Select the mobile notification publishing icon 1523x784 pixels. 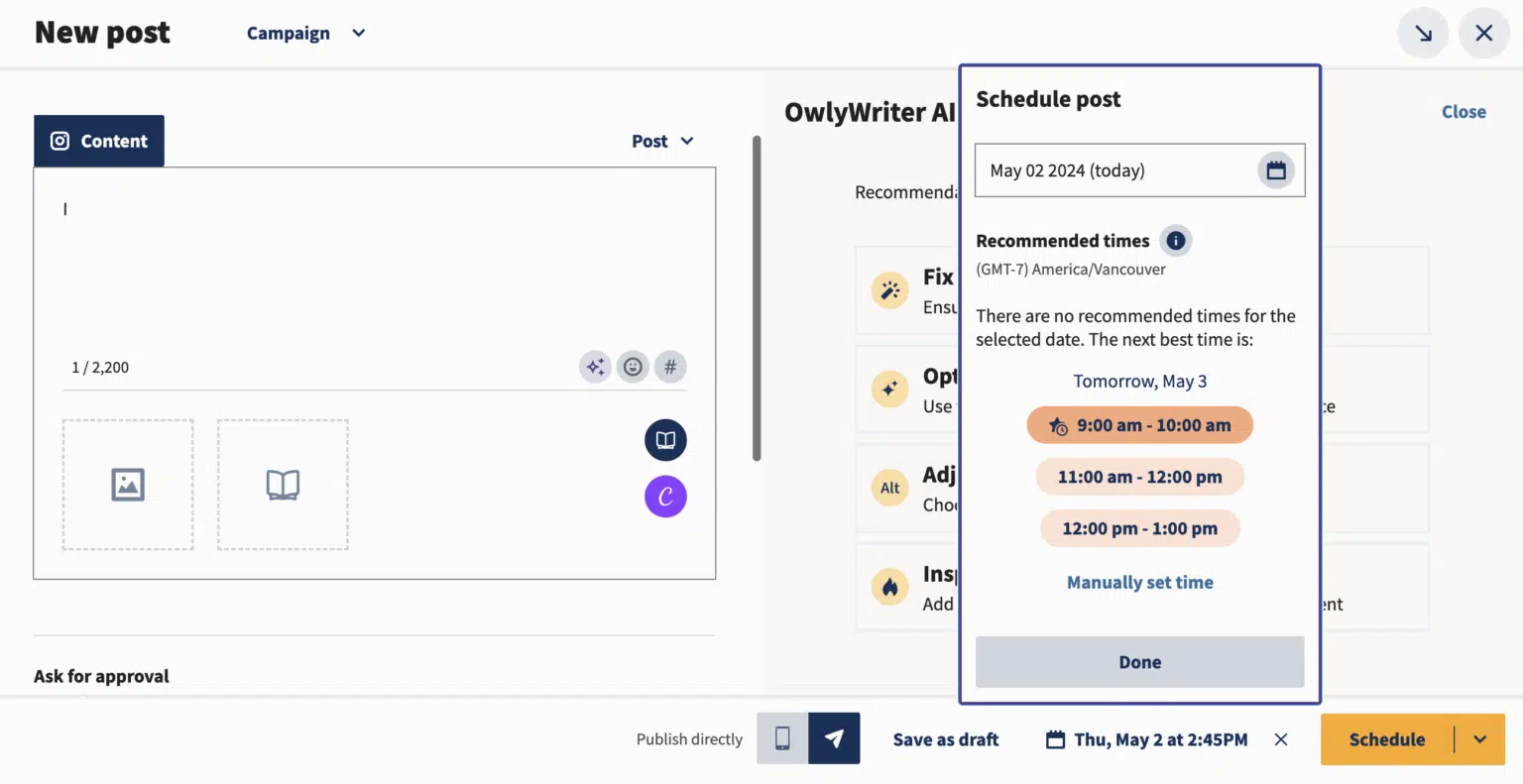[782, 738]
